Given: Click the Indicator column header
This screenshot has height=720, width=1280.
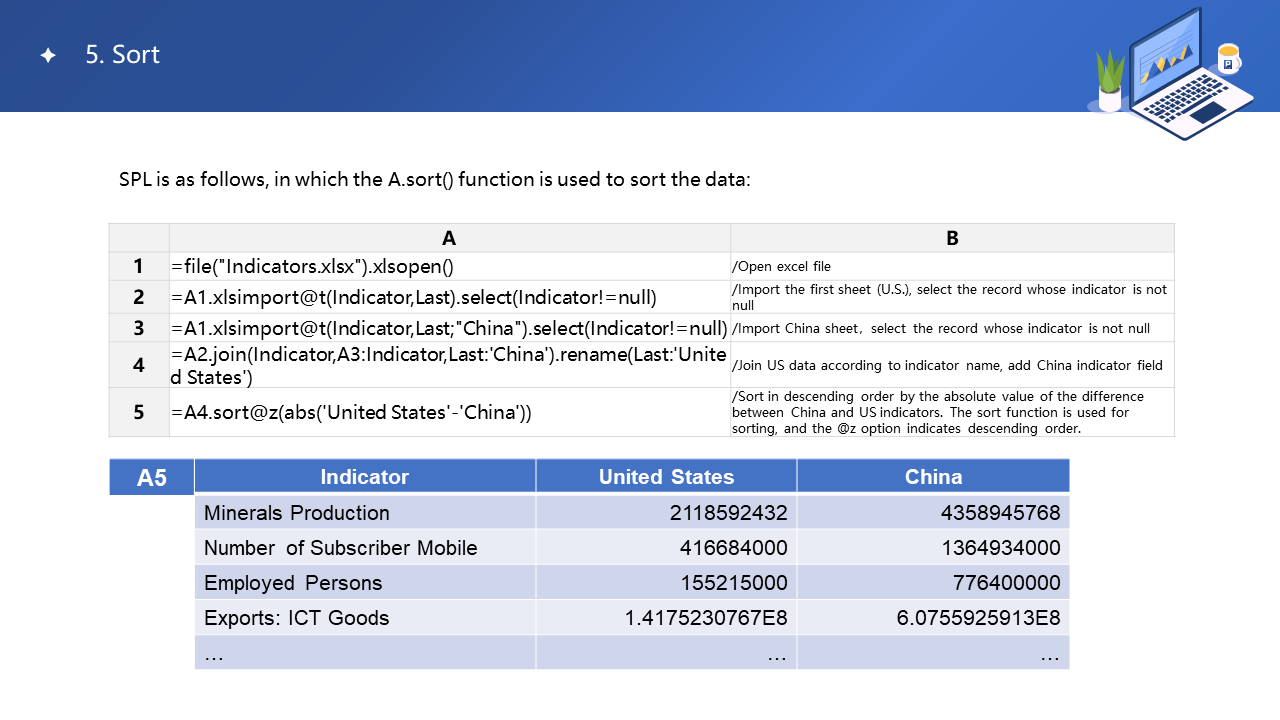Looking at the screenshot, I should click(365, 477).
